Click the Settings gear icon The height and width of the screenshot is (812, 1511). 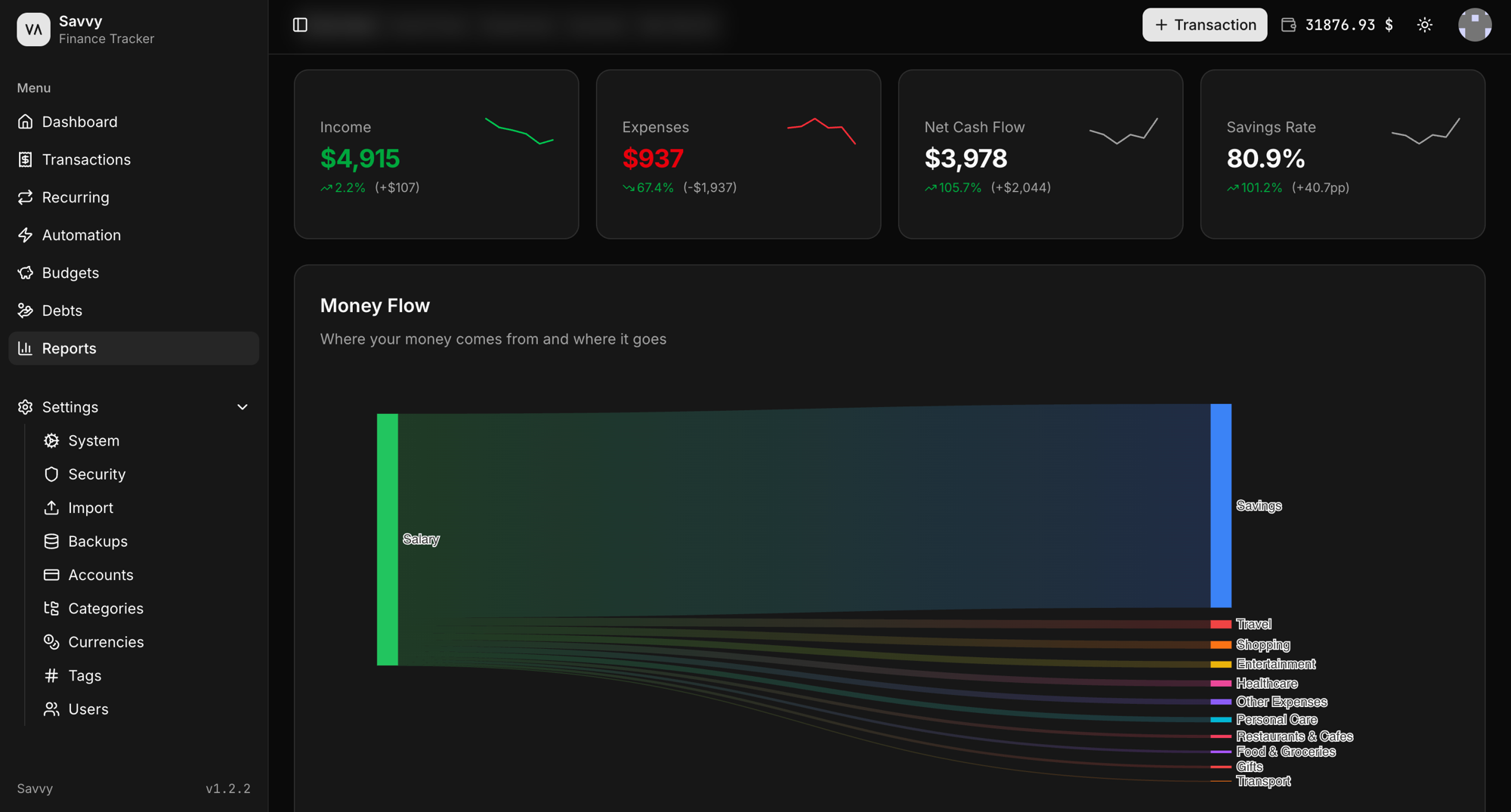click(x=26, y=407)
